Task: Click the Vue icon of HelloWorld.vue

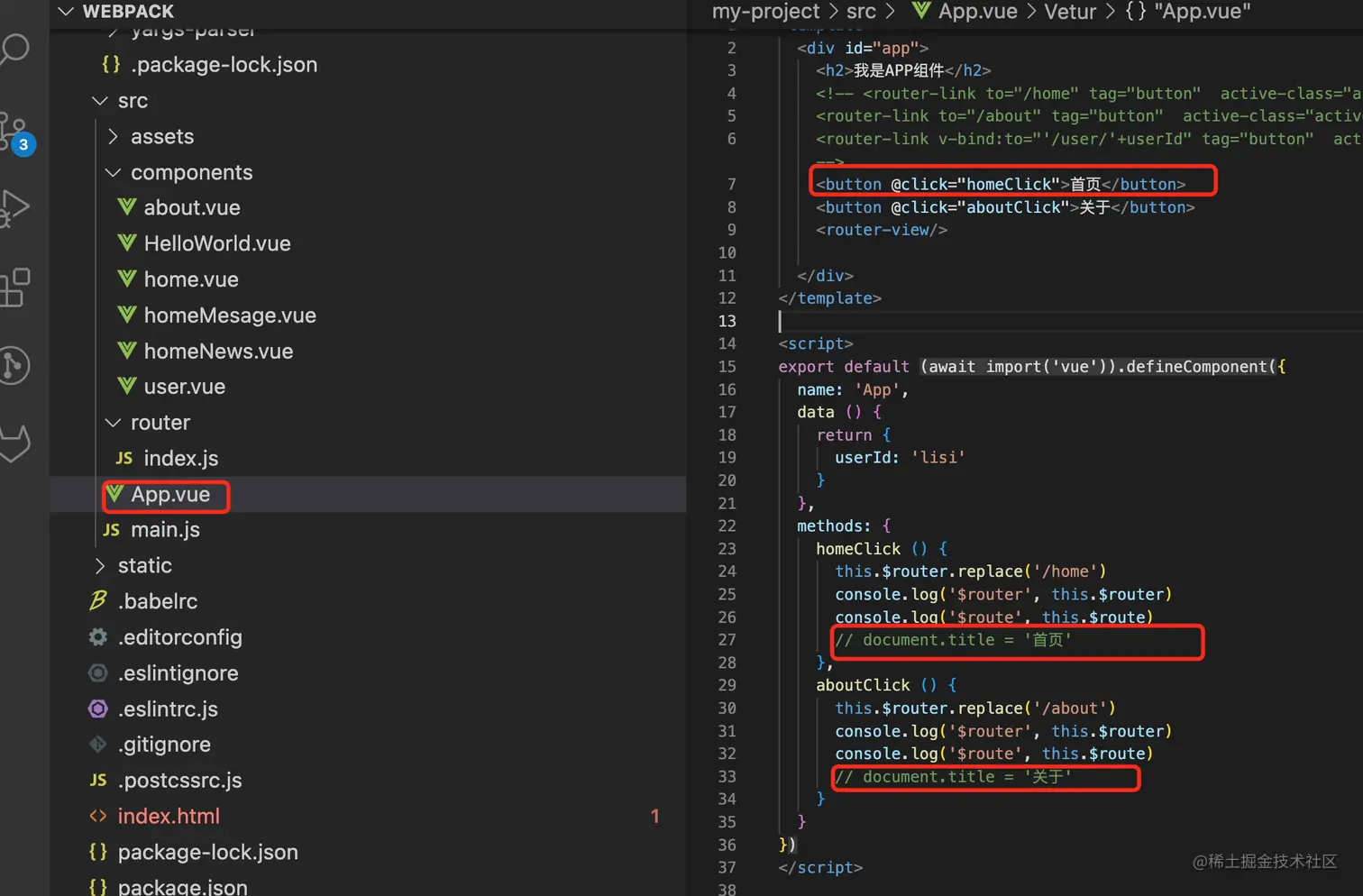Action: point(127,243)
